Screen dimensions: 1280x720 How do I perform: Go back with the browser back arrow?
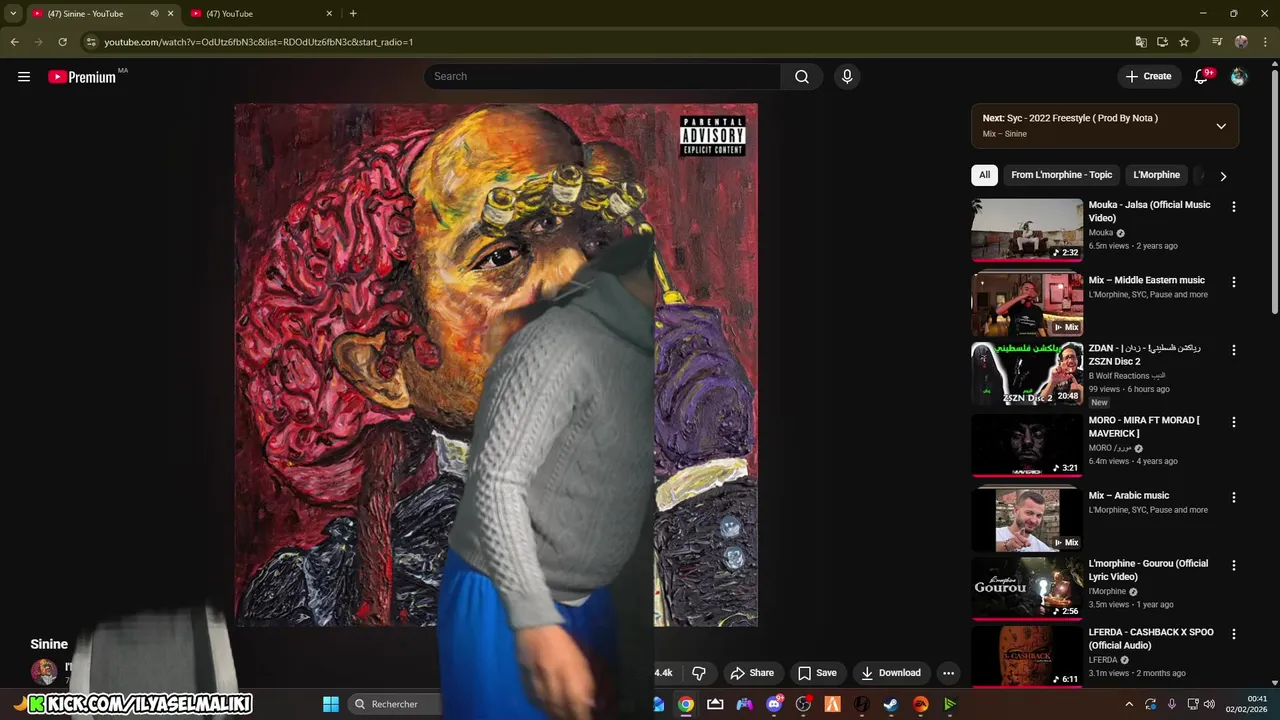coord(14,42)
